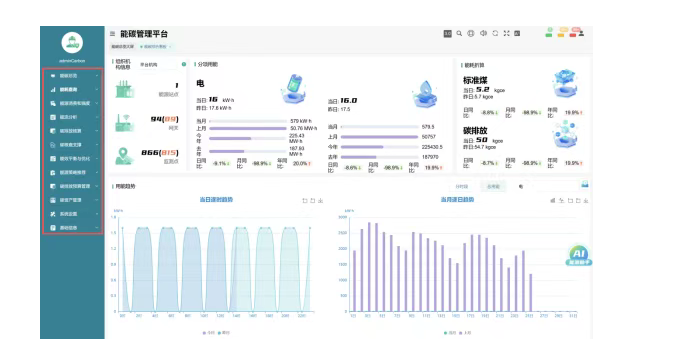The height and width of the screenshot is (360, 680).
Task: Download the hourly trend chart as image
Action: (x=320, y=200)
